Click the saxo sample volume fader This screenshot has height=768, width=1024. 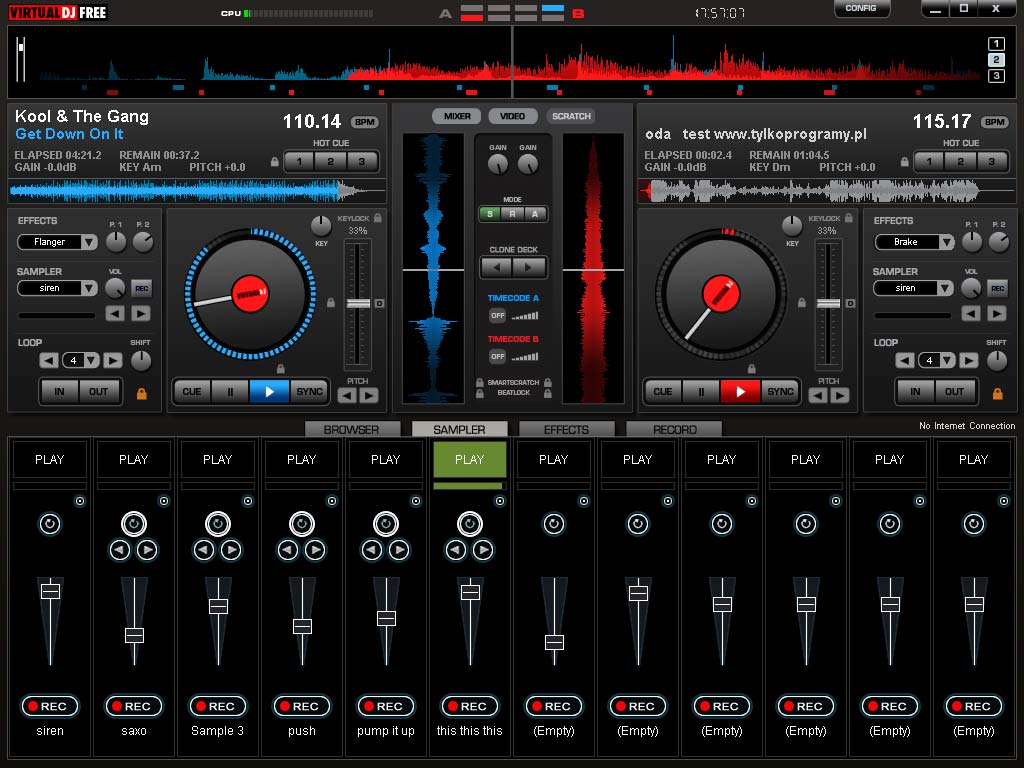pyautogui.click(x=135, y=635)
